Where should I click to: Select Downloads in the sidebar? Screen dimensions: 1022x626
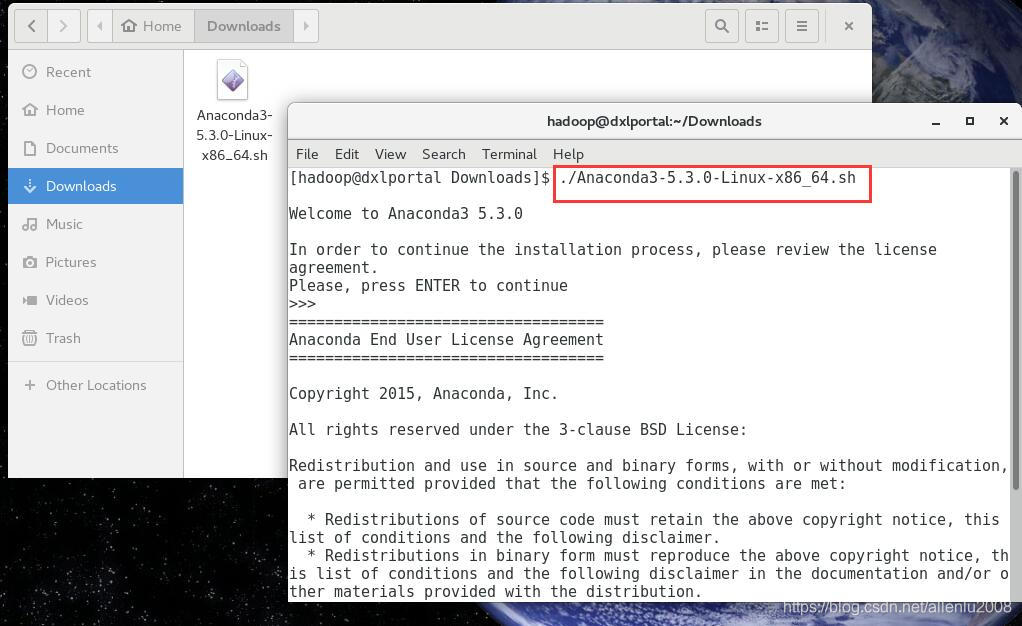pos(96,186)
